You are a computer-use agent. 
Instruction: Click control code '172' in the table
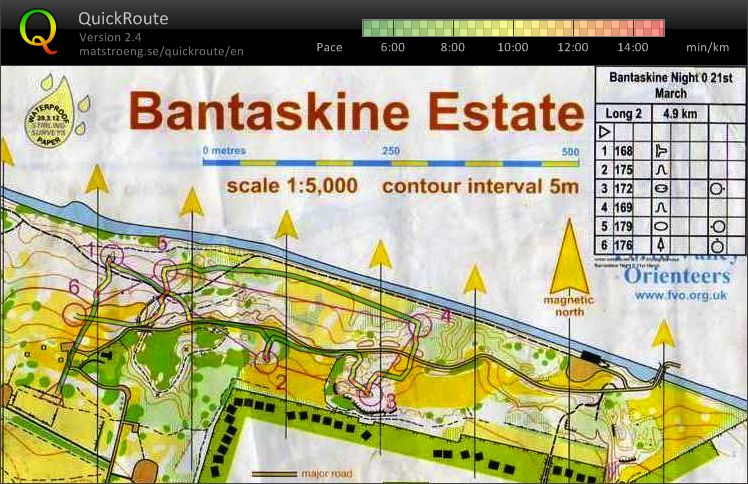[623, 189]
